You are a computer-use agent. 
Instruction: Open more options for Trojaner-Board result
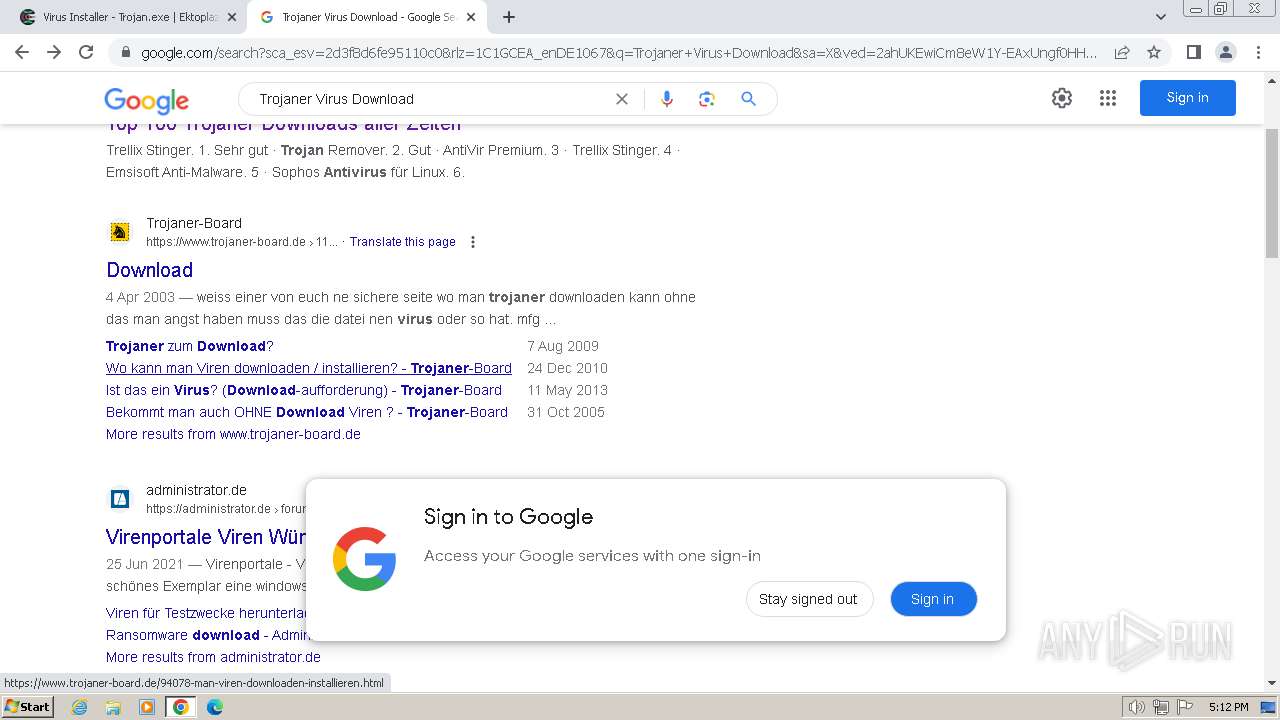click(473, 242)
